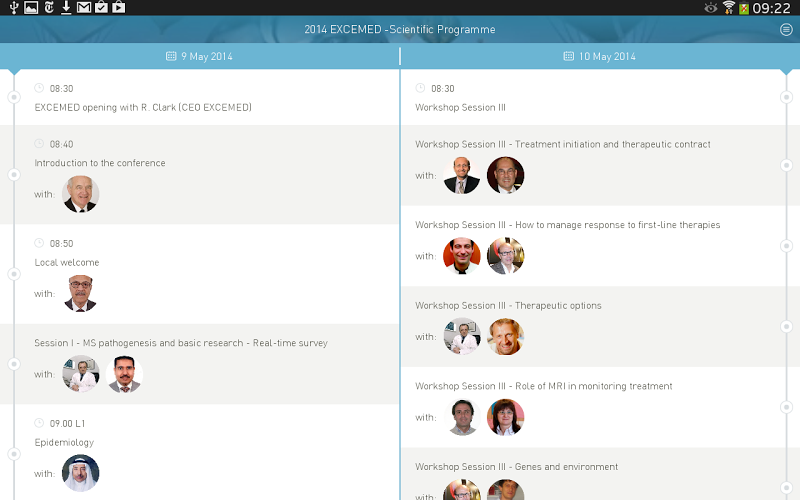This screenshot has height=500, width=800.
Task: Open Treatment initiation and therapeutic contract session
Action: coord(600,165)
